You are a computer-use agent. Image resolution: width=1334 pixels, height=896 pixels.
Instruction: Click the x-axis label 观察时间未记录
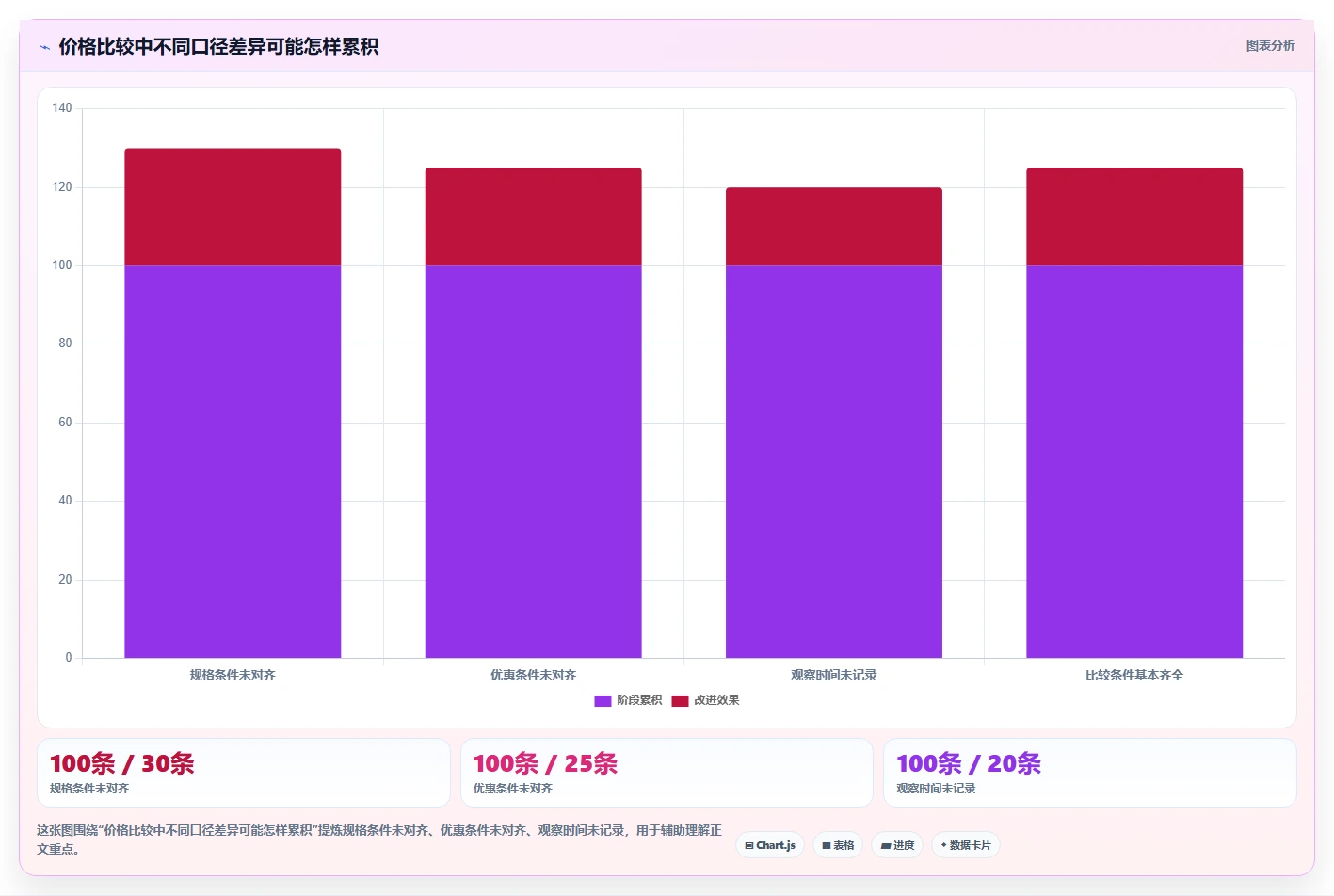click(x=834, y=675)
